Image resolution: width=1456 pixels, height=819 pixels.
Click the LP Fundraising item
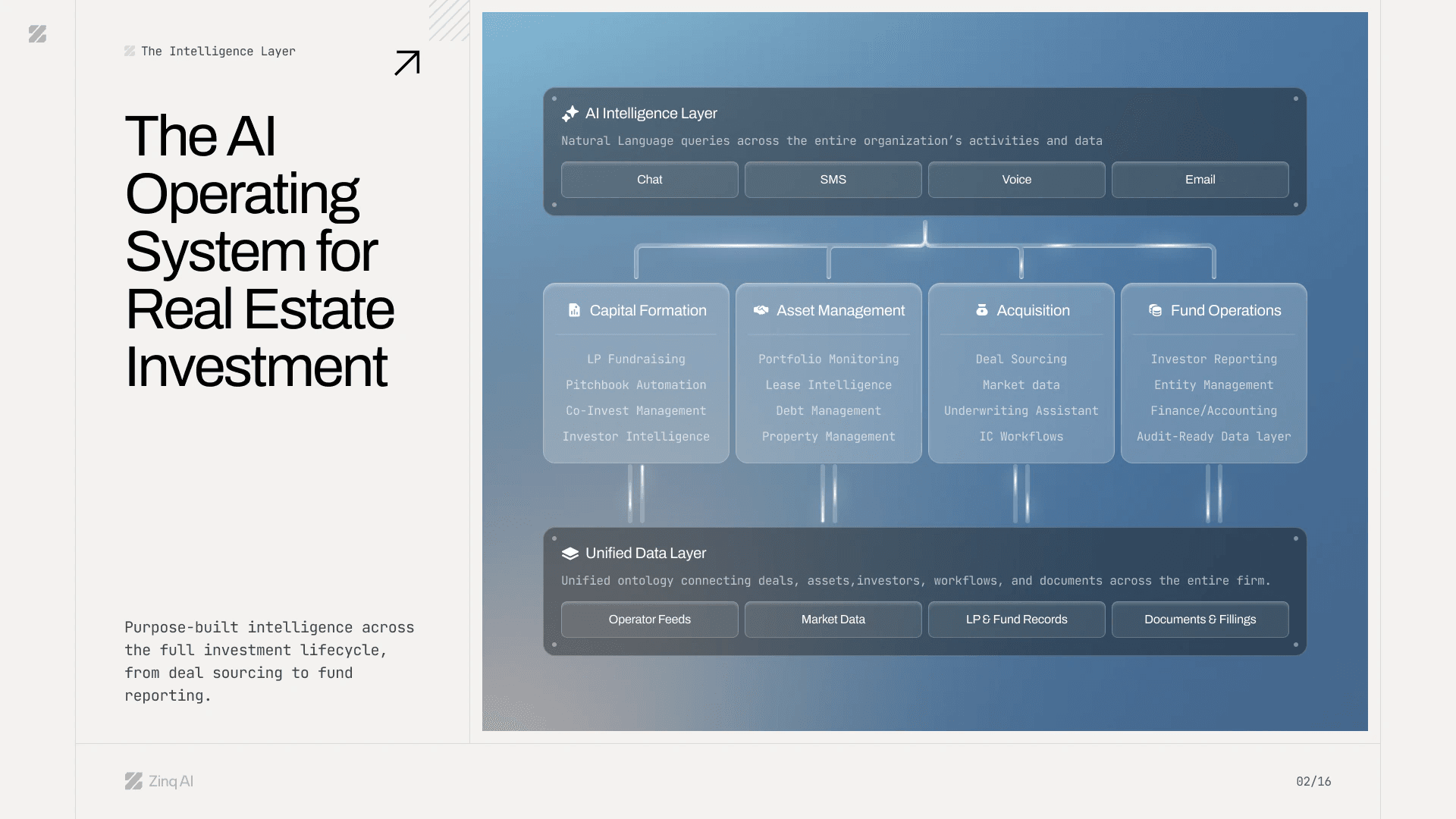[x=636, y=359]
